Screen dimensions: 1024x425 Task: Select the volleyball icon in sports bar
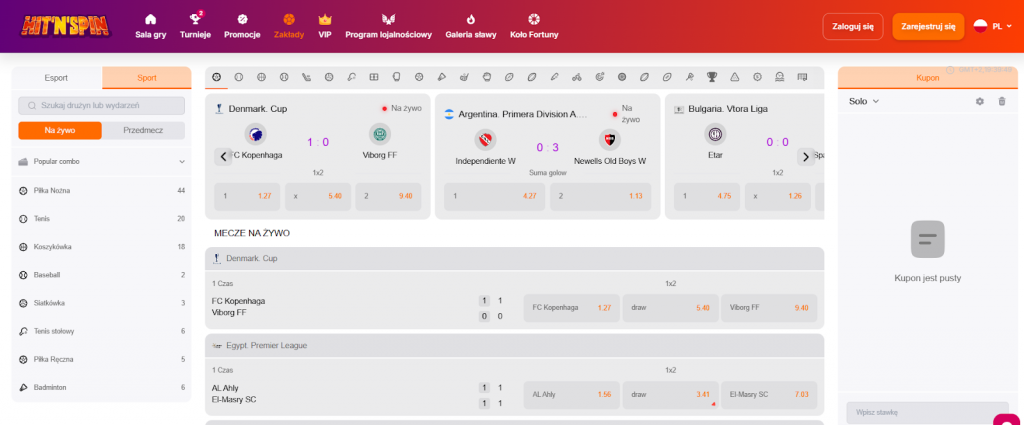pyautogui.click(x=329, y=77)
